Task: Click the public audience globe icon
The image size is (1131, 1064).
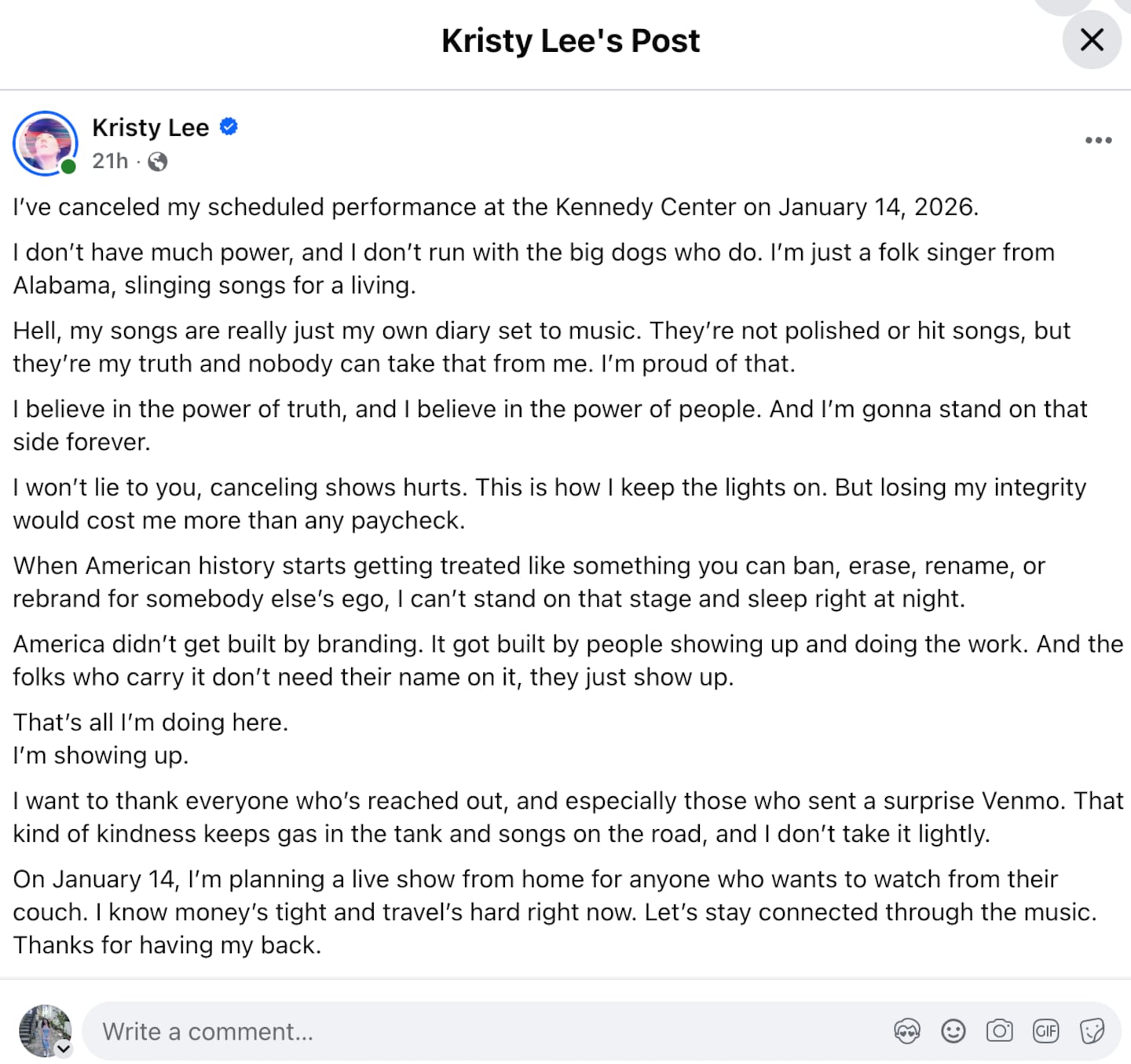Action: (x=156, y=163)
